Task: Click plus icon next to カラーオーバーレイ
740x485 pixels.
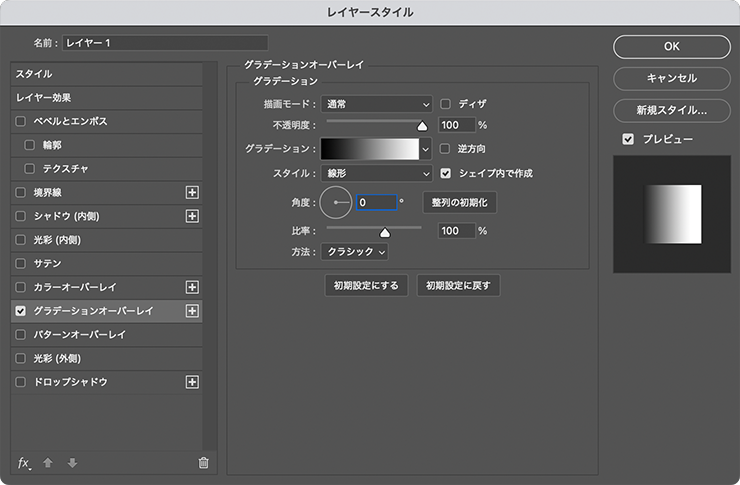Action: [x=193, y=287]
